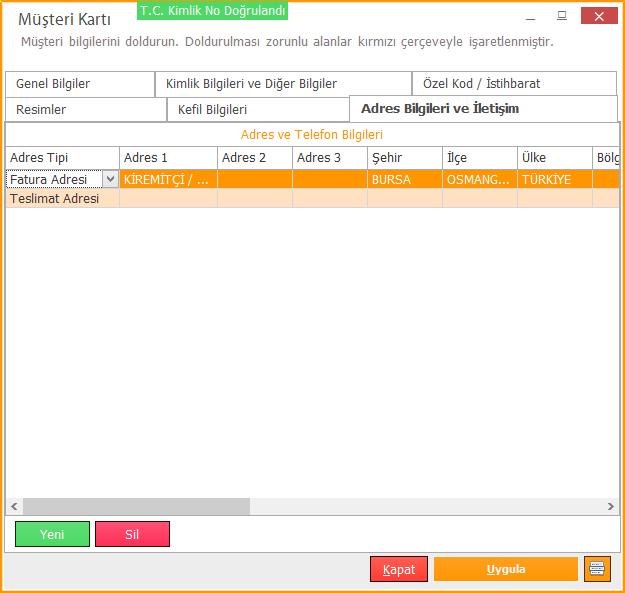Click the Kapat button
Image resolution: width=625 pixels, height=593 pixels.
(399, 569)
